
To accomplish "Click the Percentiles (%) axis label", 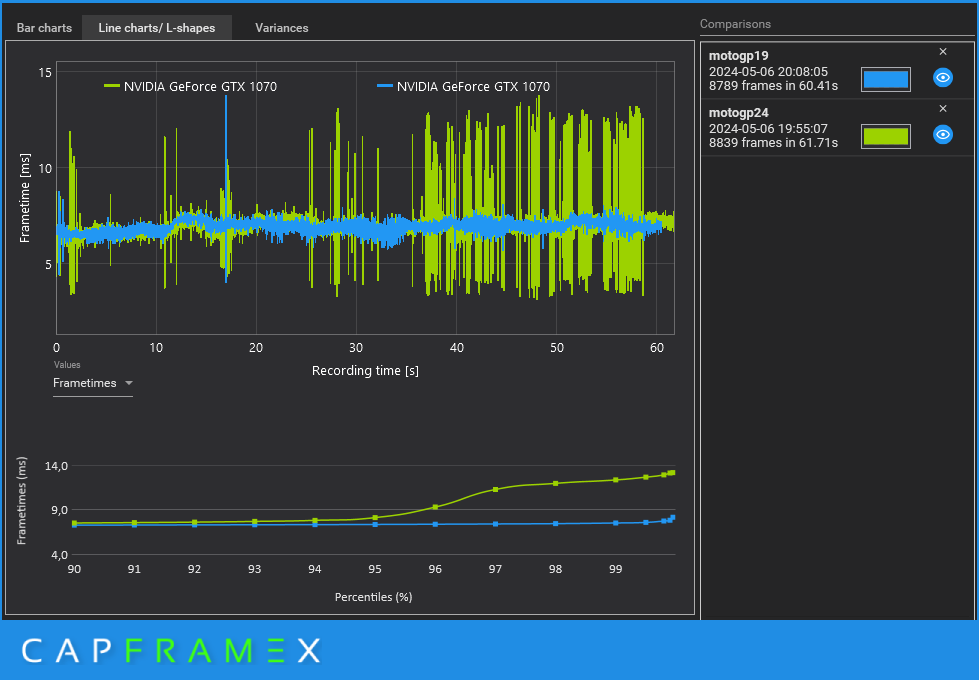I will [x=373, y=597].
